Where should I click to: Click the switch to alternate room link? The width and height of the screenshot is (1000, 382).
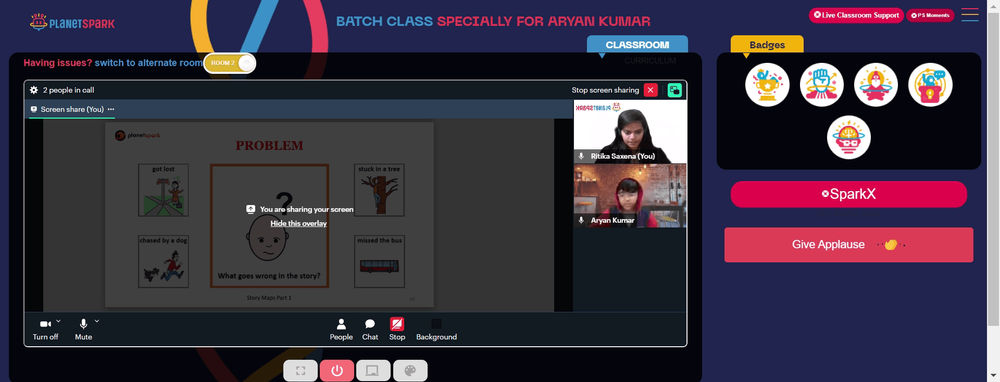click(148, 63)
